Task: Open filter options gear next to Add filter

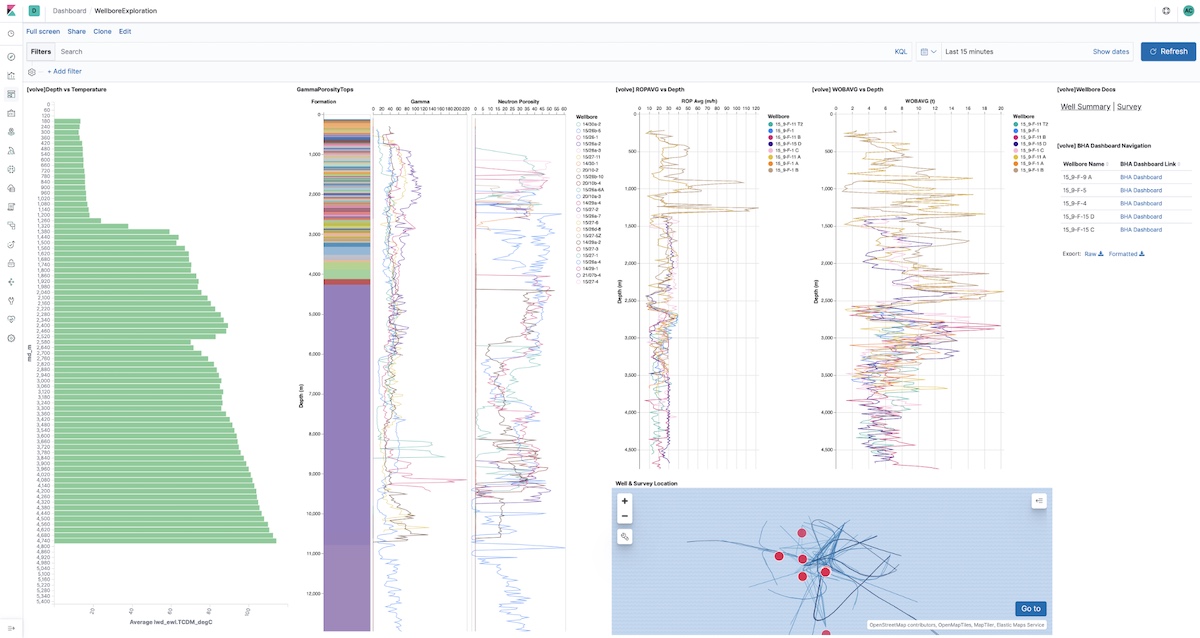Action: [x=32, y=72]
